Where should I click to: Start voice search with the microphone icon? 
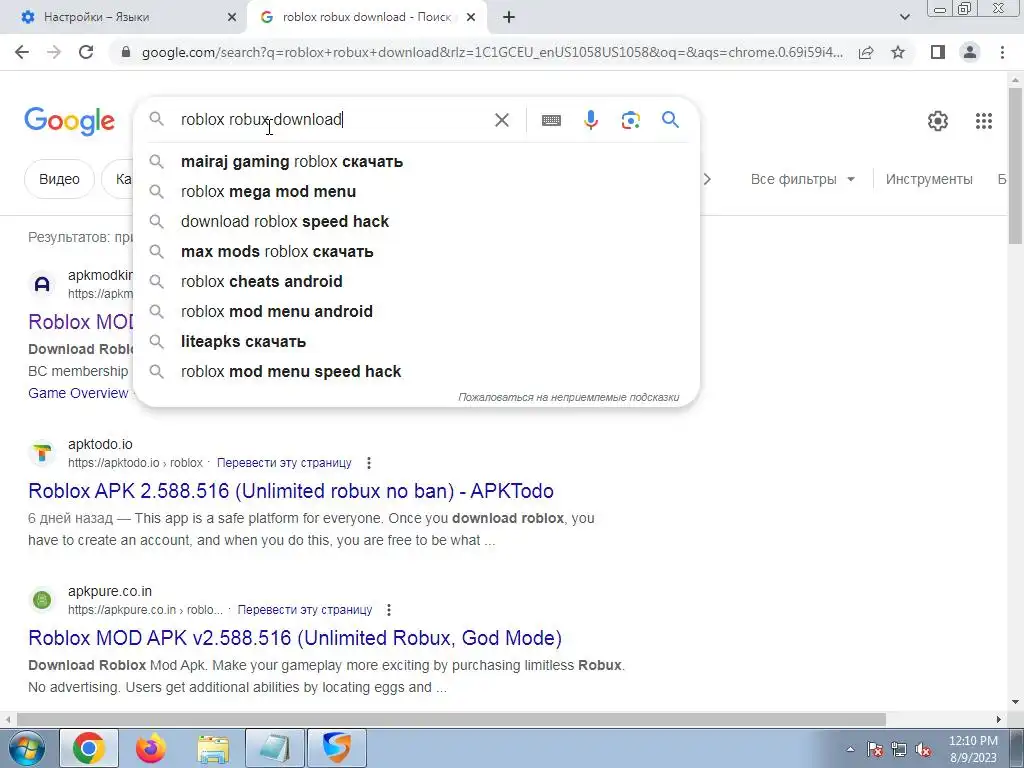coord(591,120)
